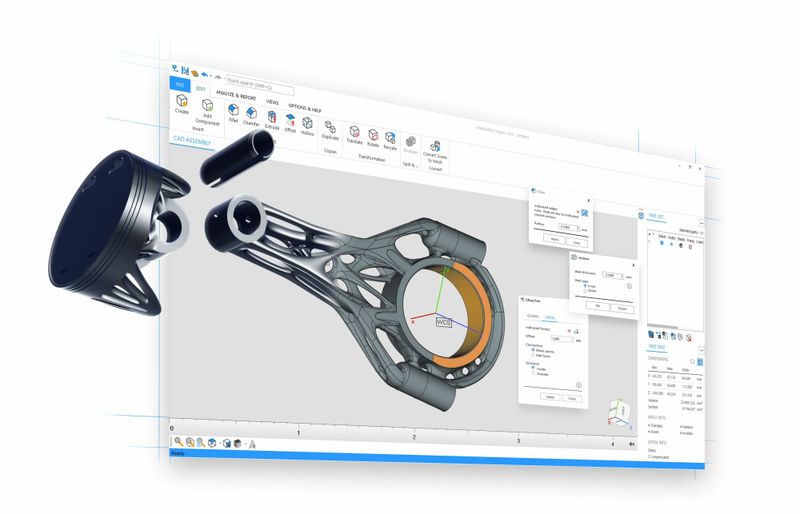Click the Quick search field

(x=260, y=85)
